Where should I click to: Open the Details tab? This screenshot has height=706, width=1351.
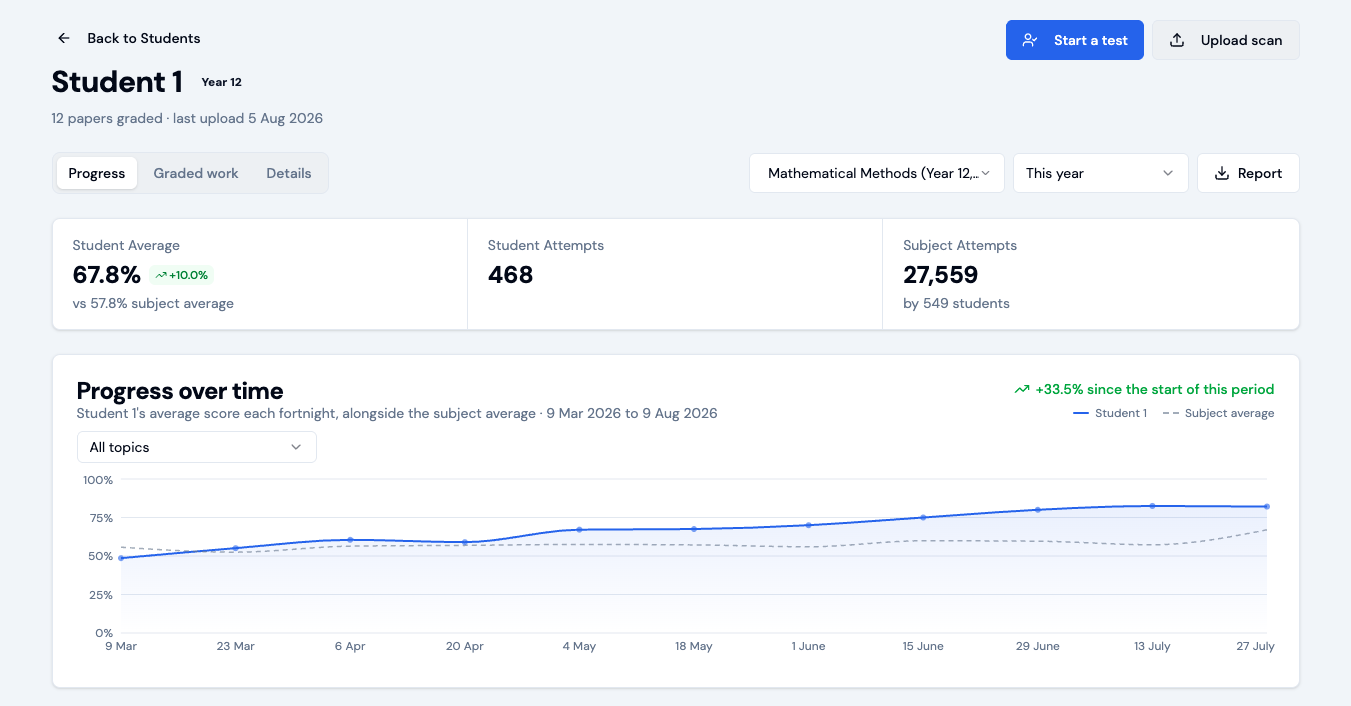289,173
